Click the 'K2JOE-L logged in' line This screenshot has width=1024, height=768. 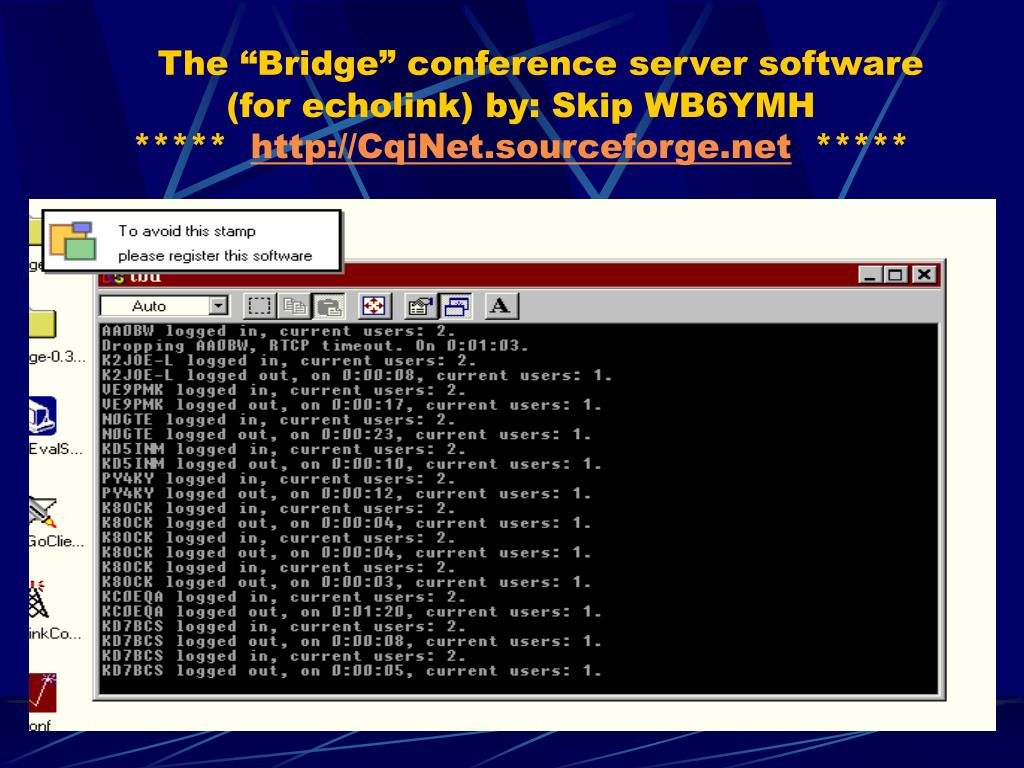(289, 360)
